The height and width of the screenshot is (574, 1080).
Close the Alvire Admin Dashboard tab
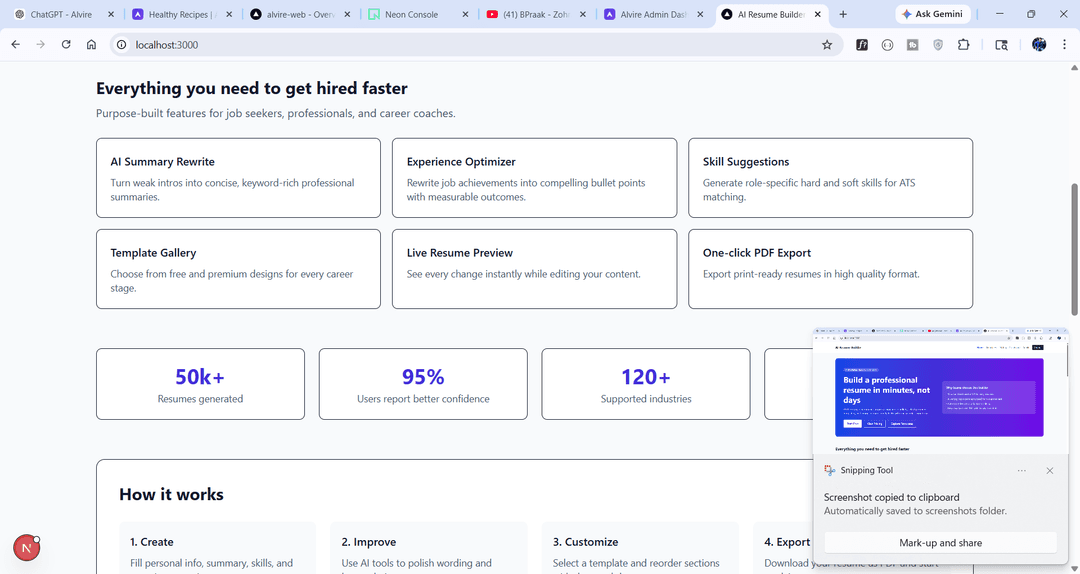[x=702, y=14]
